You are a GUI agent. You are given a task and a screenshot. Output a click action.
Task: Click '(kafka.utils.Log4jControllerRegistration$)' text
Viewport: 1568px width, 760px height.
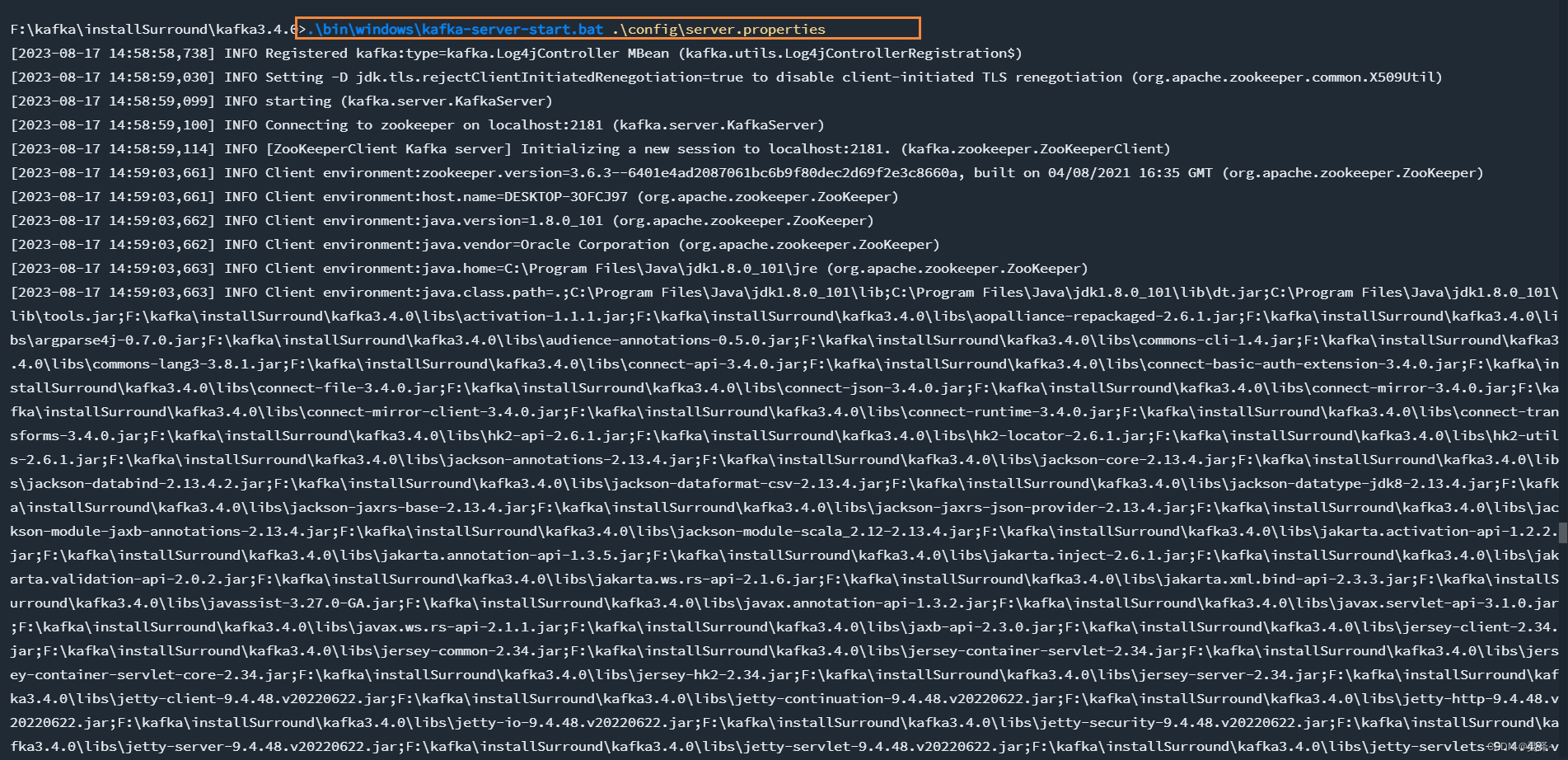[850, 54]
